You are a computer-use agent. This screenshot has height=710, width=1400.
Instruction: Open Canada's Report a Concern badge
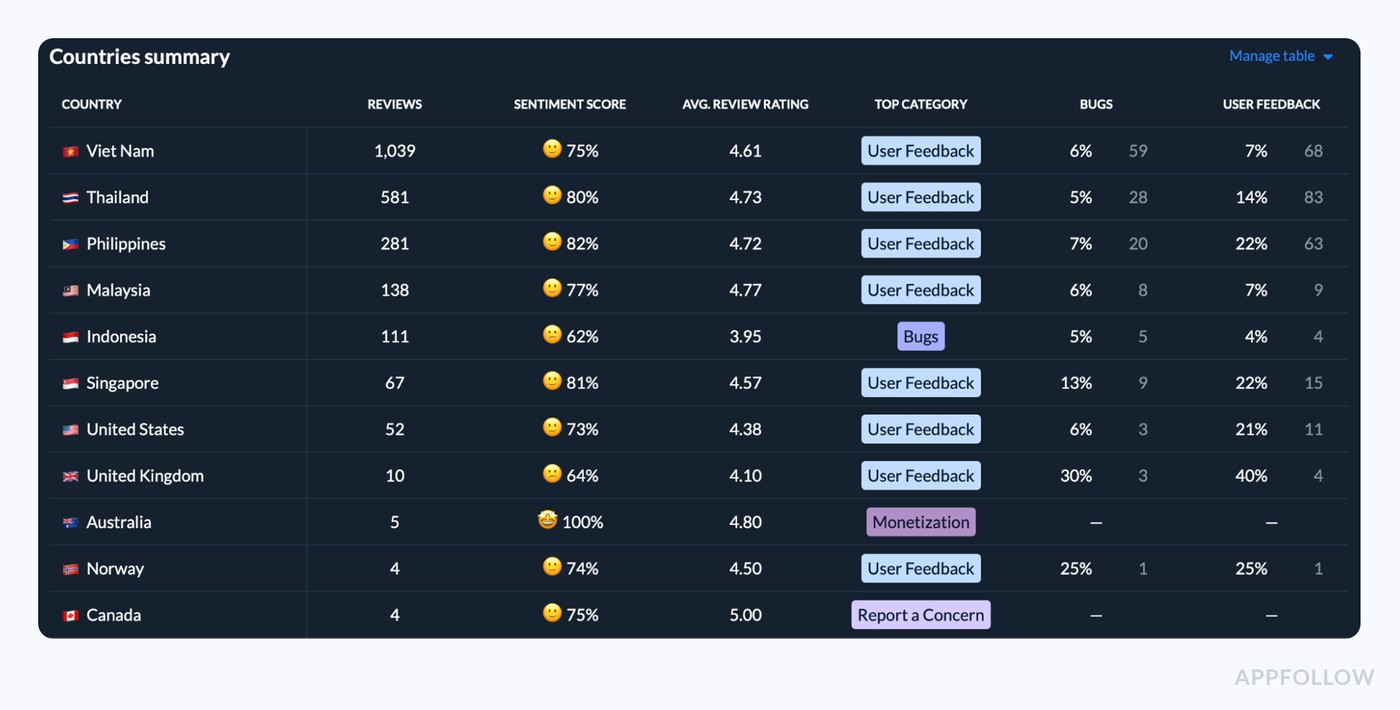click(x=920, y=614)
